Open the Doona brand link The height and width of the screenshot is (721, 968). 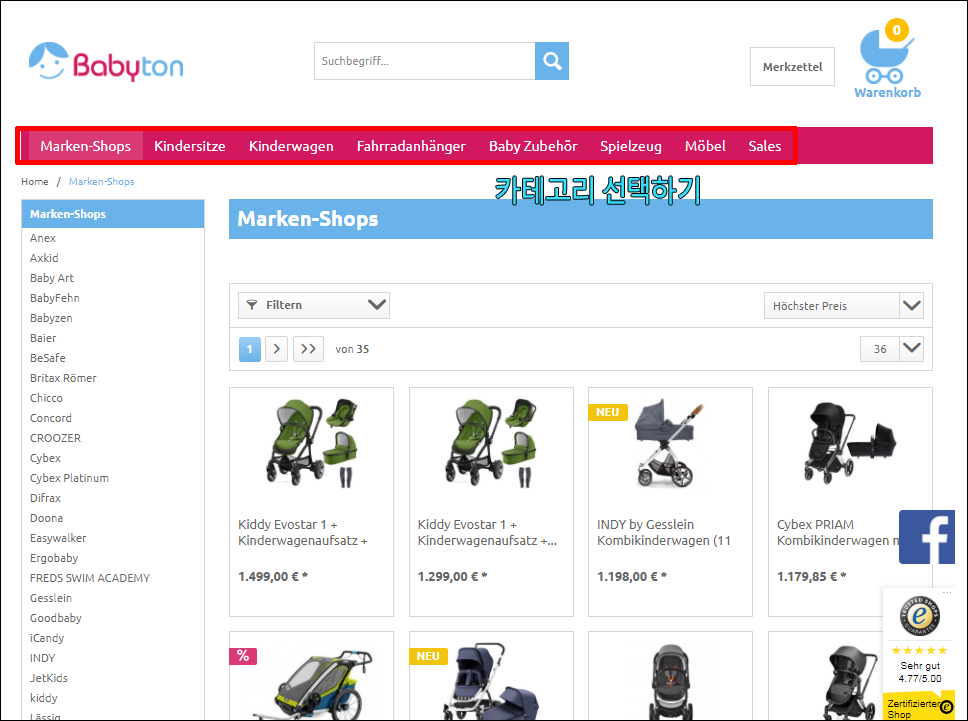46,519
